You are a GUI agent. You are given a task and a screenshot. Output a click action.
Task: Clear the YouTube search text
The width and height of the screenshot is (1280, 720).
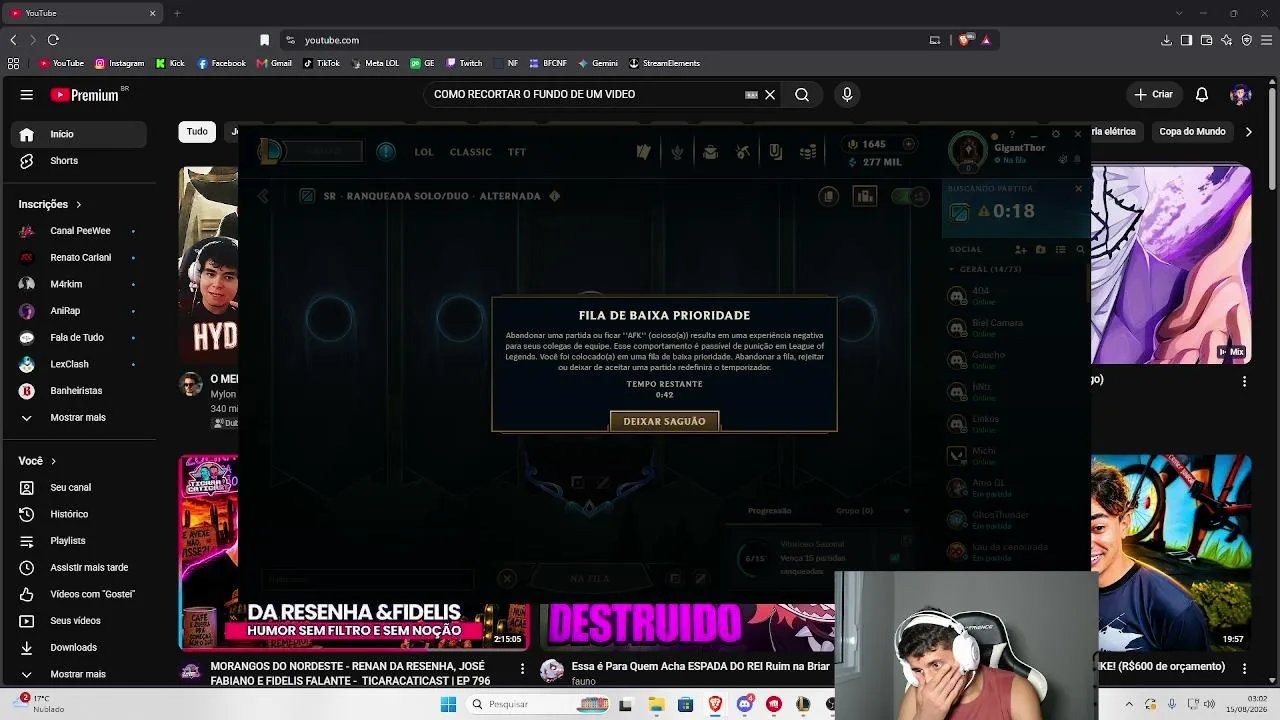[770, 94]
